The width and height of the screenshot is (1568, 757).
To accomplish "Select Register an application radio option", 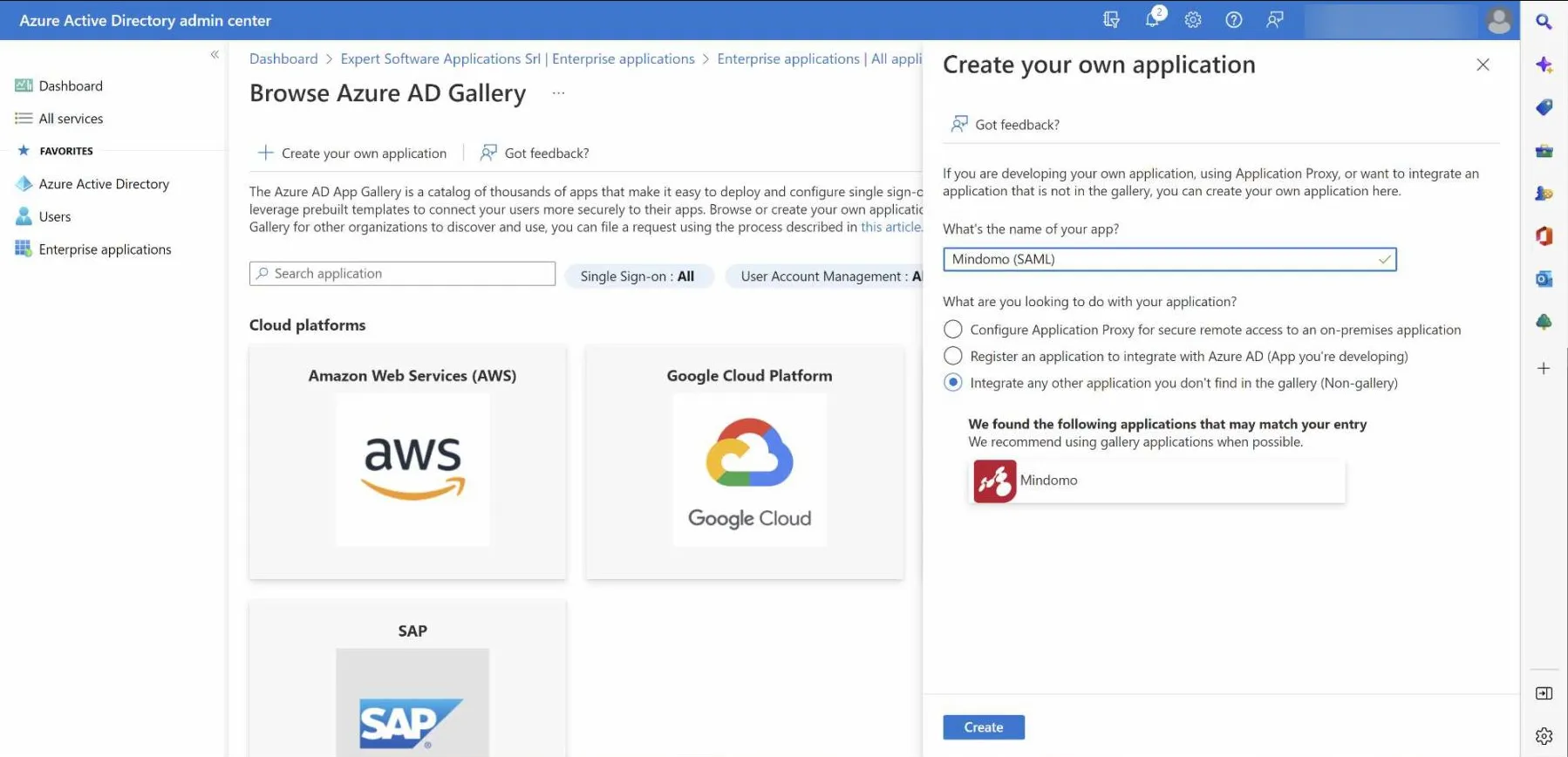I will pos(953,356).
